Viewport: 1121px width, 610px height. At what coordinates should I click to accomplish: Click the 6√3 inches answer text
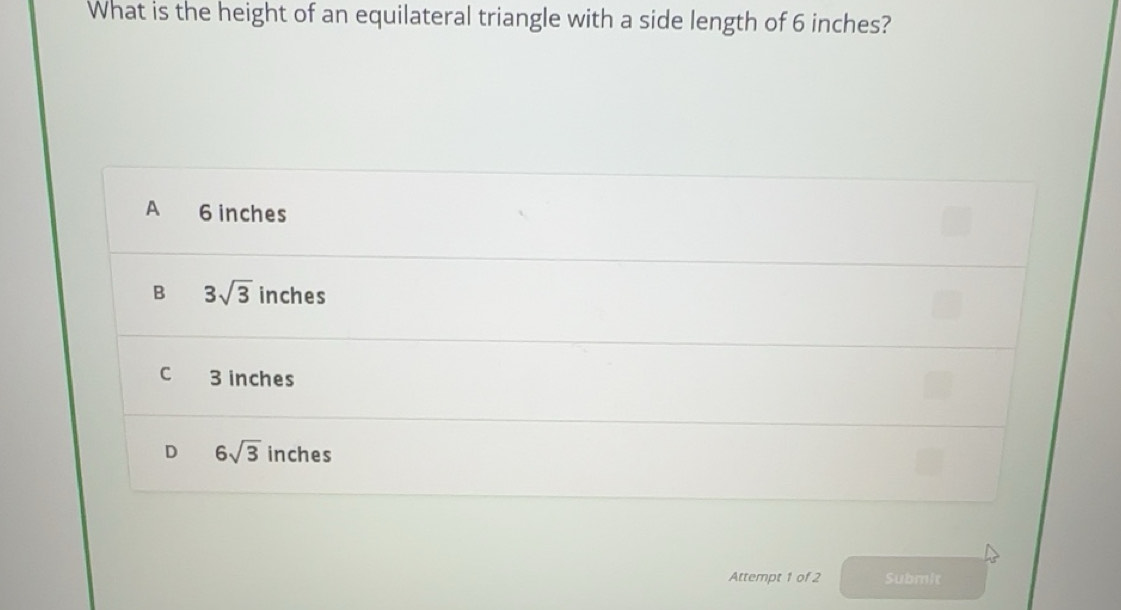pyautogui.click(x=272, y=454)
